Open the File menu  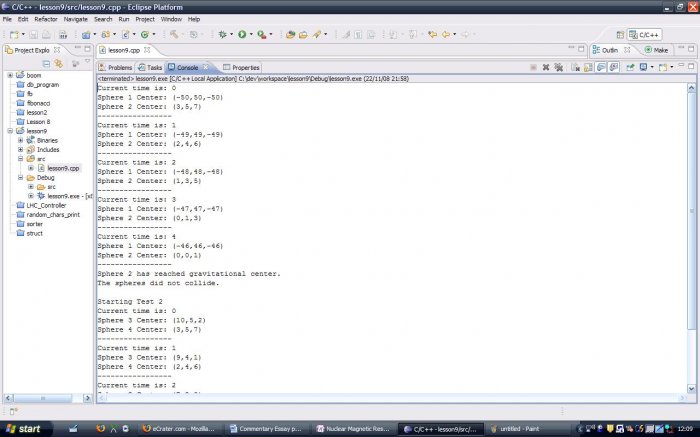(7, 19)
